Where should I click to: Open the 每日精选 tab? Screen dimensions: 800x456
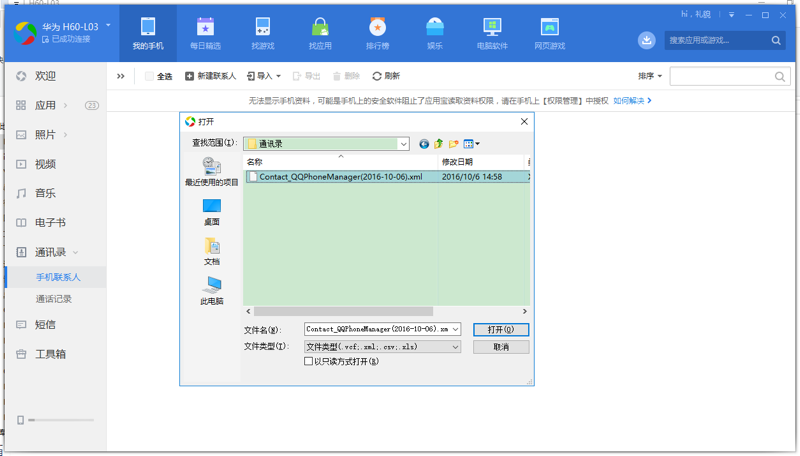[x=205, y=34]
